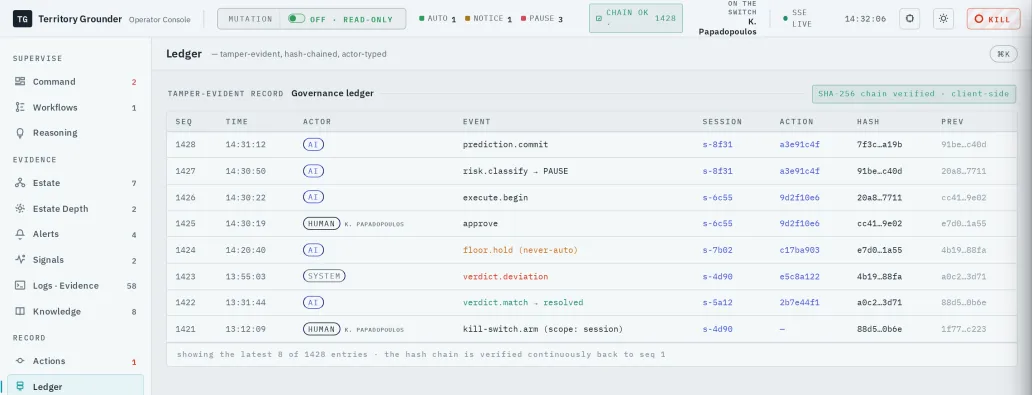Click the AUTO 1 status indicator
Screen dimensions: 1032x395
click(438, 18)
